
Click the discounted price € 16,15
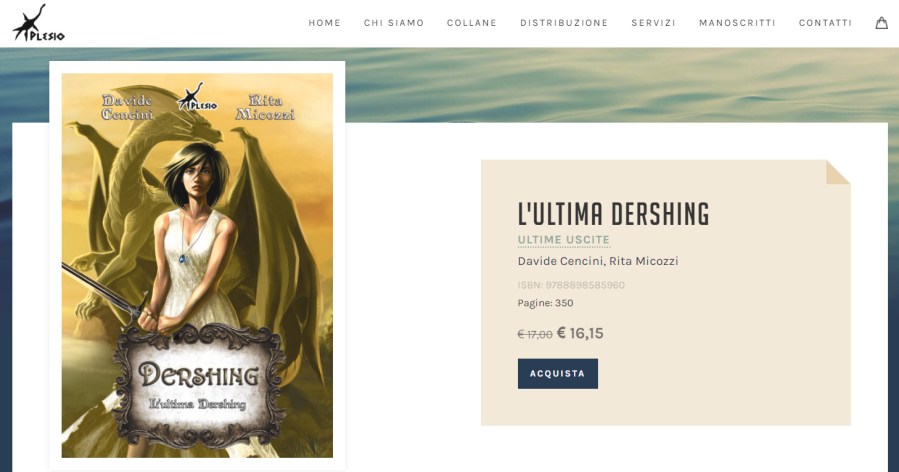point(580,333)
